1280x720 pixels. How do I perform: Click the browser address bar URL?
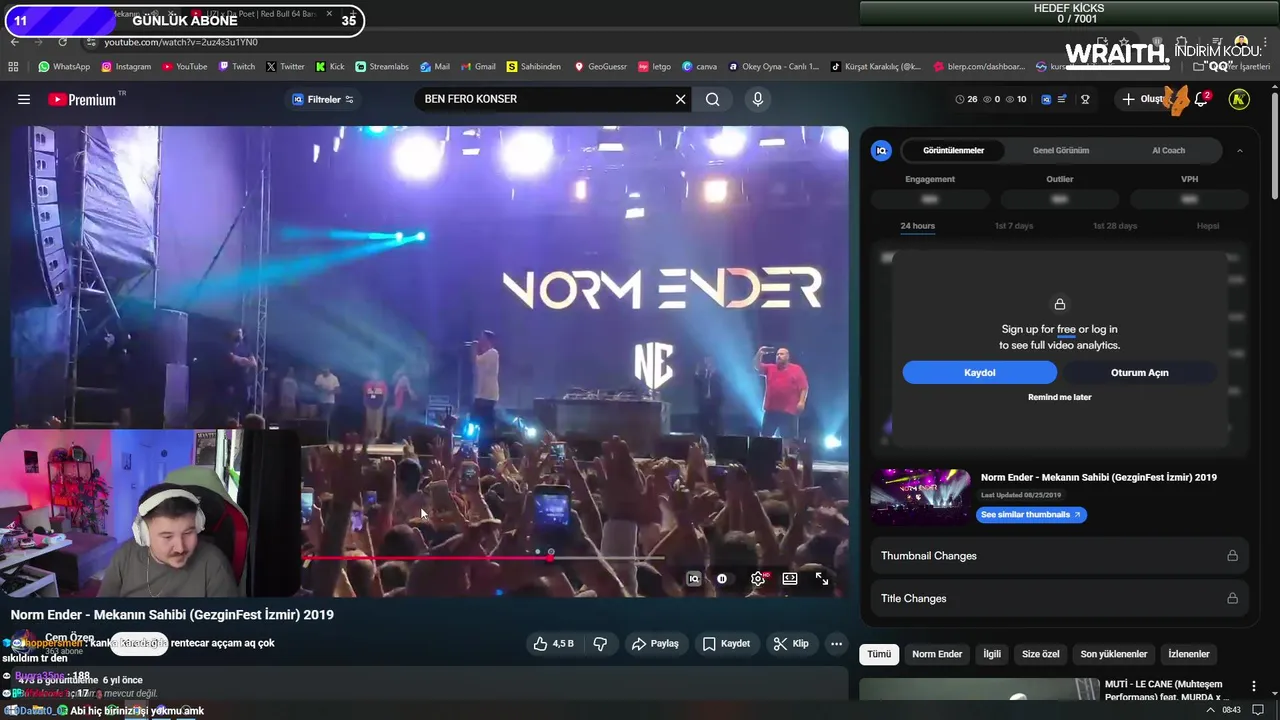point(180,42)
